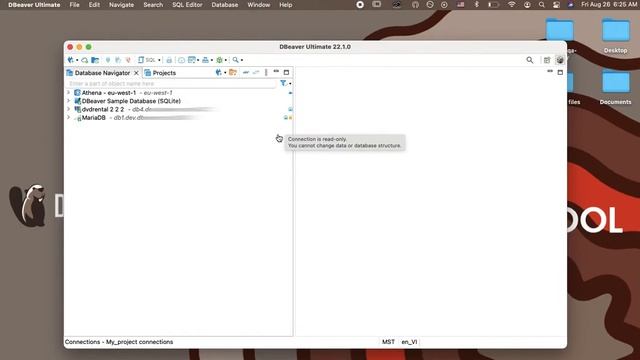Click the lock transaction mode toolbar icon
640x360 pixels.
click(169, 60)
